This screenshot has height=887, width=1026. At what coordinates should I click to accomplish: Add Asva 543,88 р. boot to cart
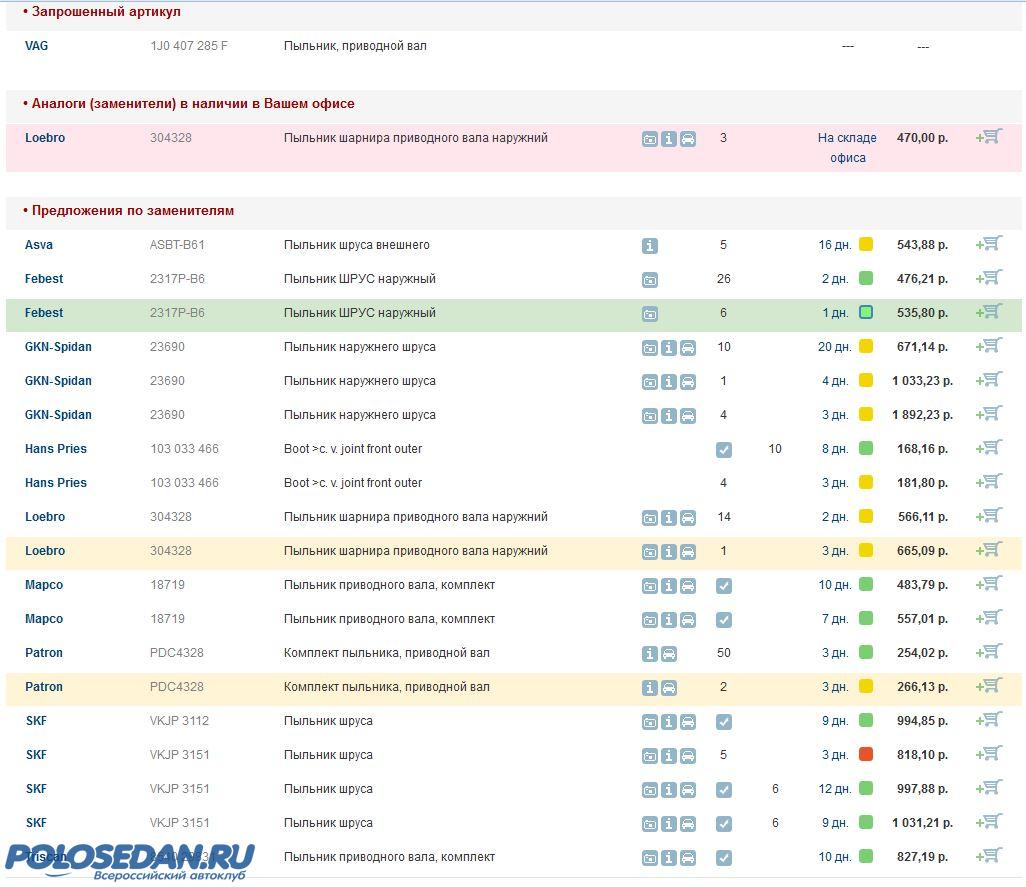pyautogui.click(x=989, y=244)
